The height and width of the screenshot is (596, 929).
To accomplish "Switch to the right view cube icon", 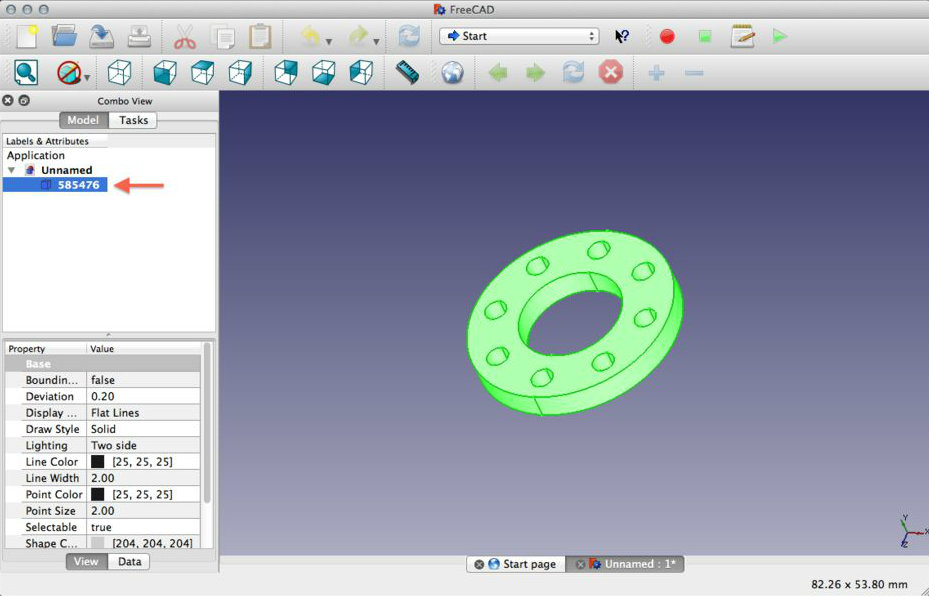I will point(240,73).
